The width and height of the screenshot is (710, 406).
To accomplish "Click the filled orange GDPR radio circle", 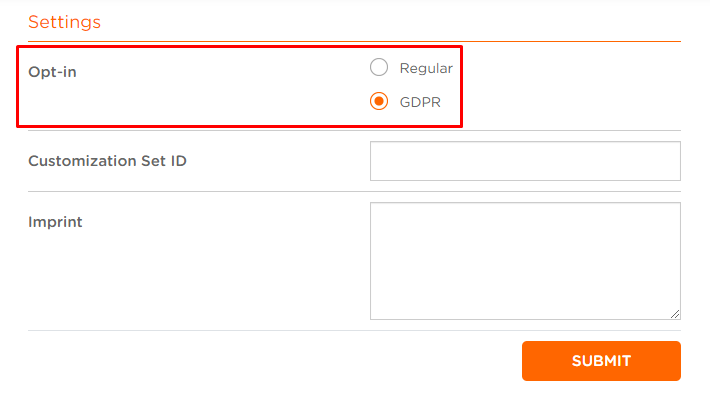I will (x=379, y=101).
